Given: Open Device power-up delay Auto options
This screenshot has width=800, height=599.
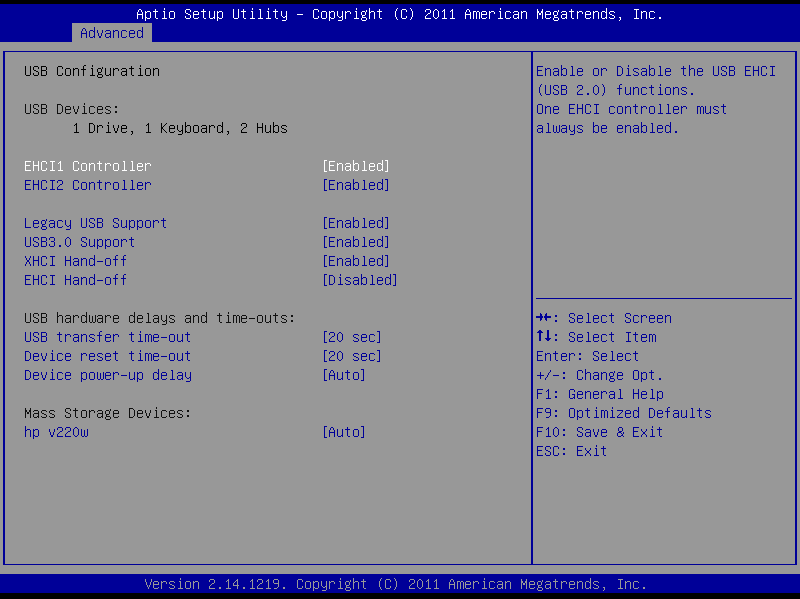Looking at the screenshot, I should tap(343, 375).
